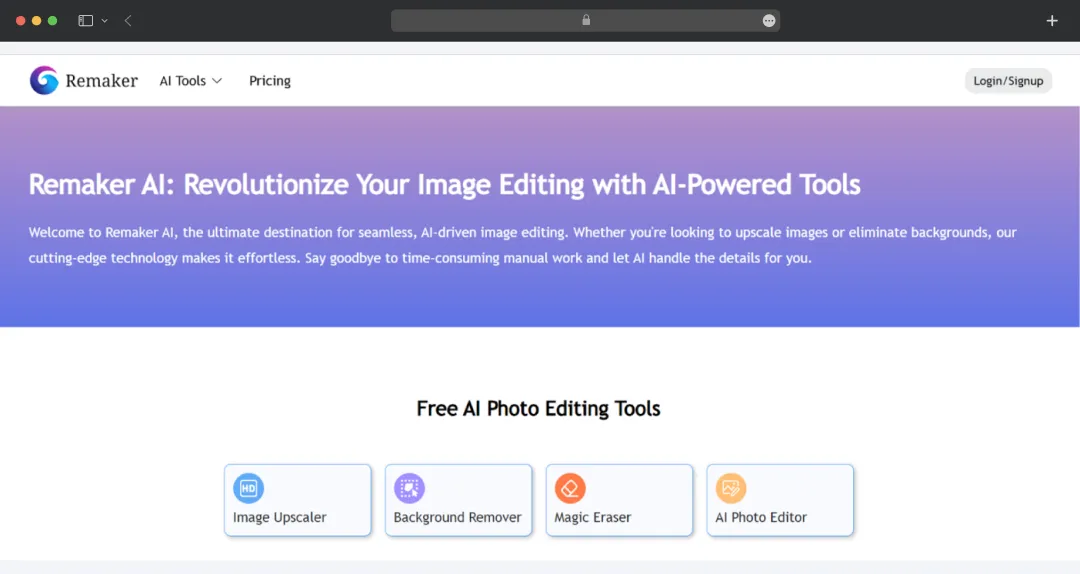1080x574 pixels.
Task: Close the window with the red button
Action: tap(21, 21)
